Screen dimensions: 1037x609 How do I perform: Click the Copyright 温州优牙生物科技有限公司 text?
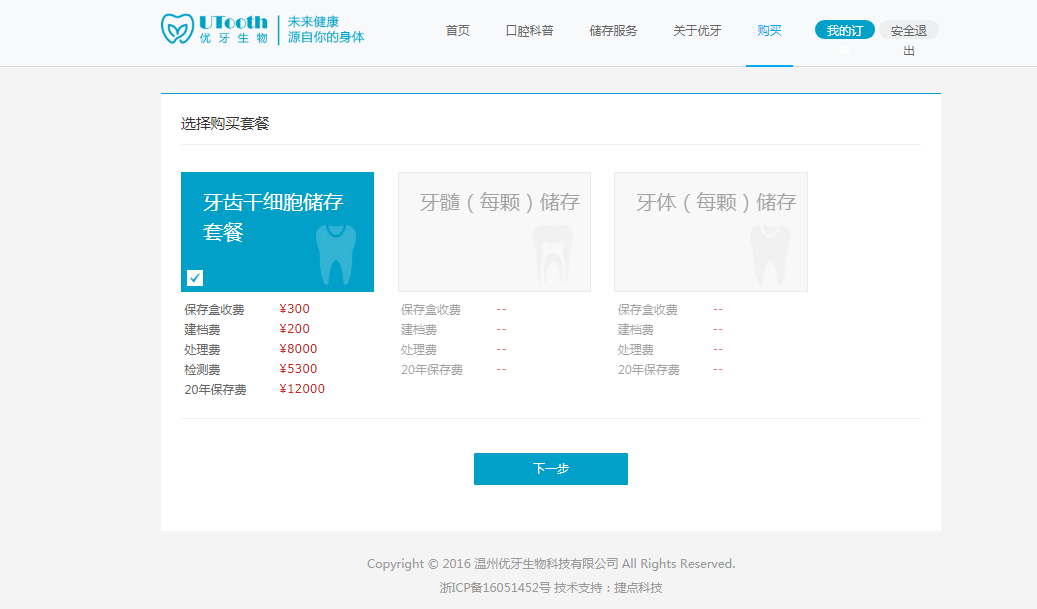(x=551, y=564)
